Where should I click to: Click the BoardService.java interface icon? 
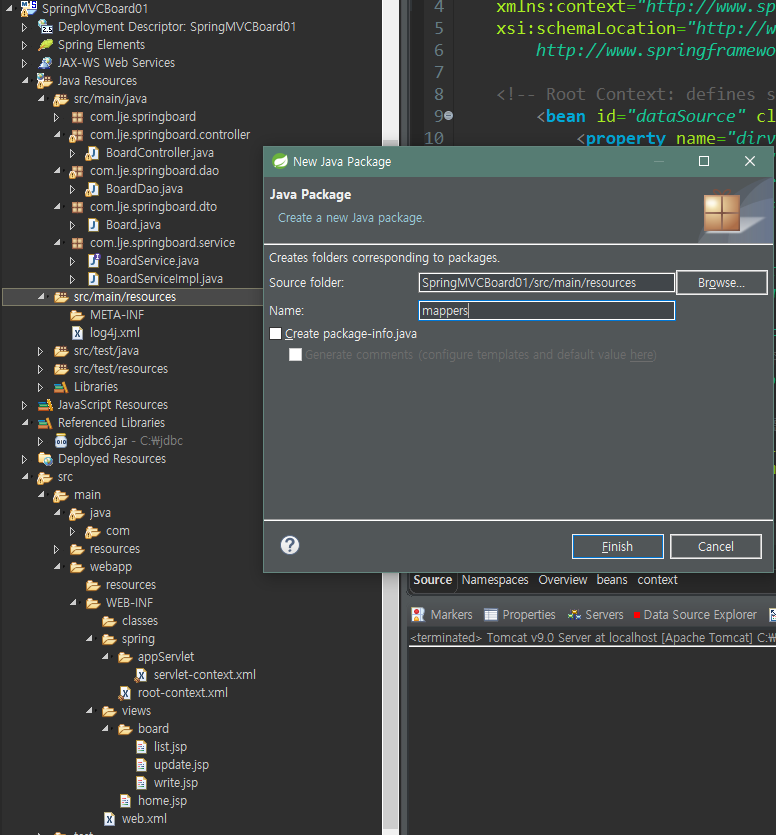click(93, 261)
